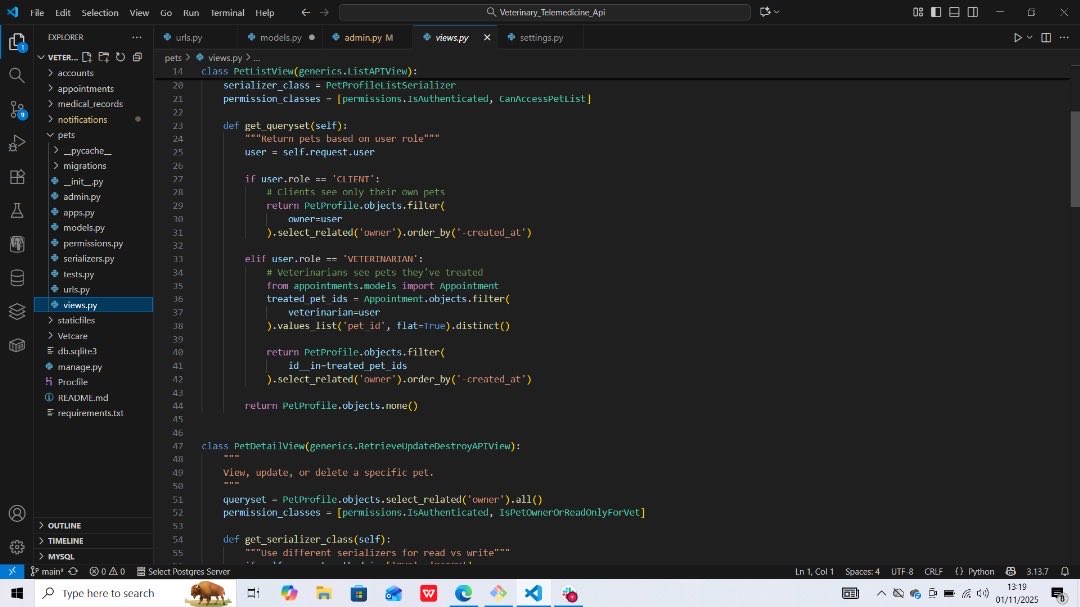Click the main branch indicator
The image size is (1080, 607).
(x=48, y=571)
